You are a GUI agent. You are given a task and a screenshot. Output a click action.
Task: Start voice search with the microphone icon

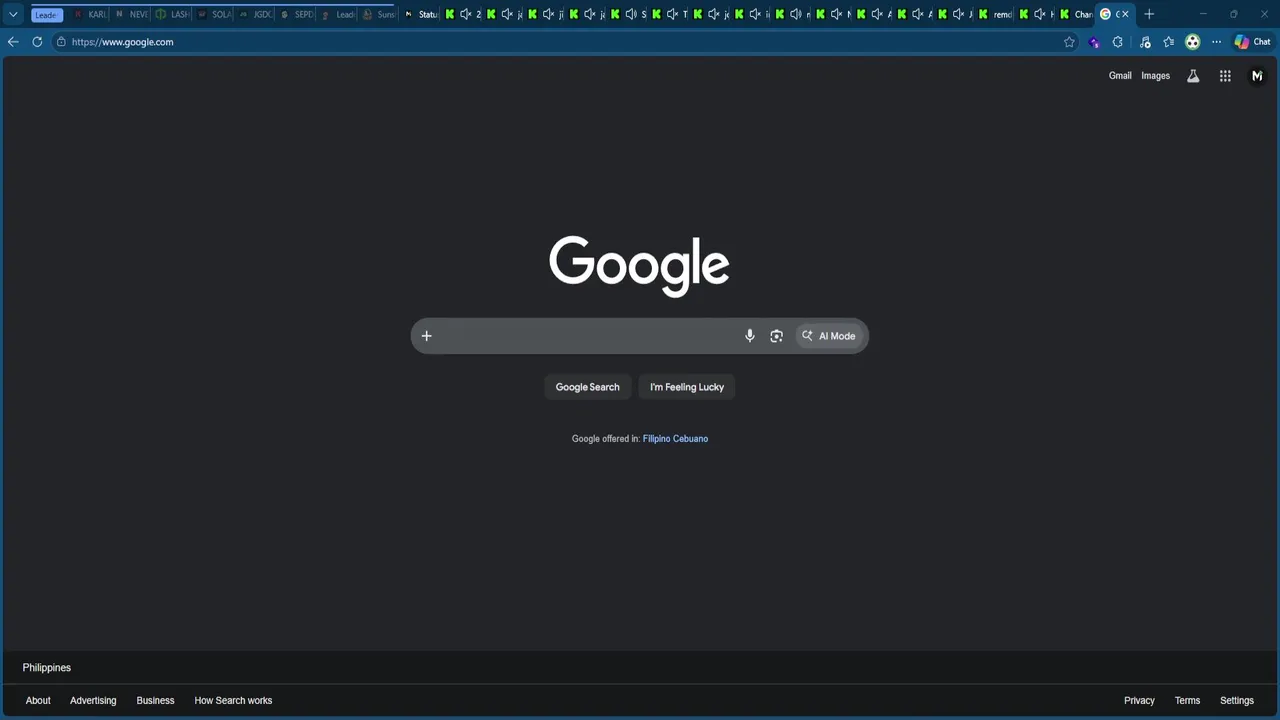(x=750, y=336)
